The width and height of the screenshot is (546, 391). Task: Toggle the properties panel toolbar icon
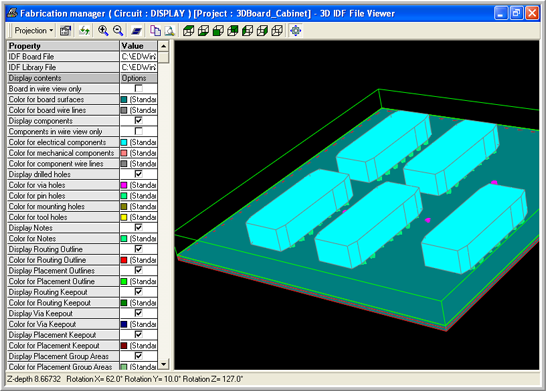point(65,31)
